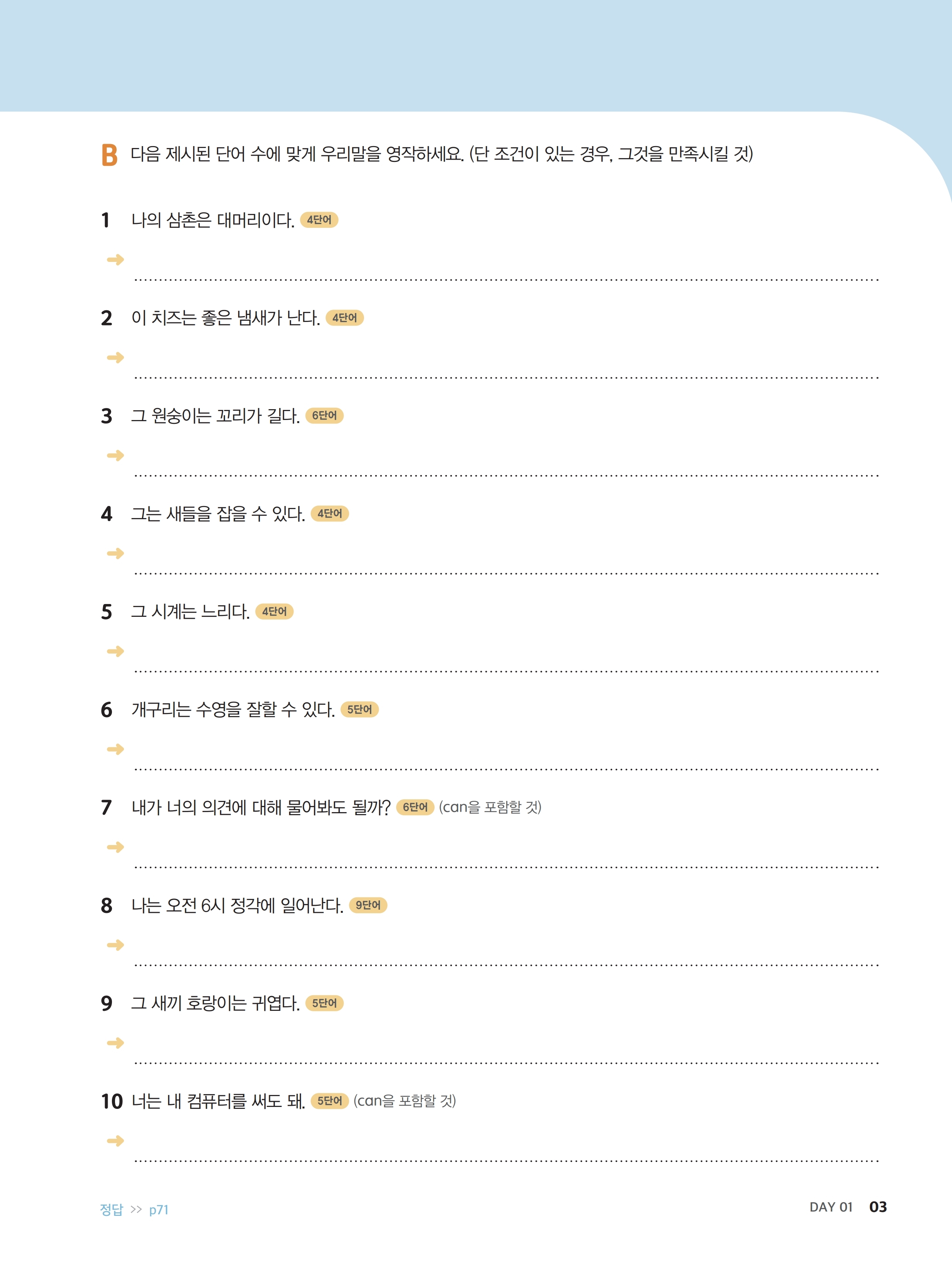The width and height of the screenshot is (952, 1272).
Task: Click the arrow icon under question 6
Action: [115, 749]
